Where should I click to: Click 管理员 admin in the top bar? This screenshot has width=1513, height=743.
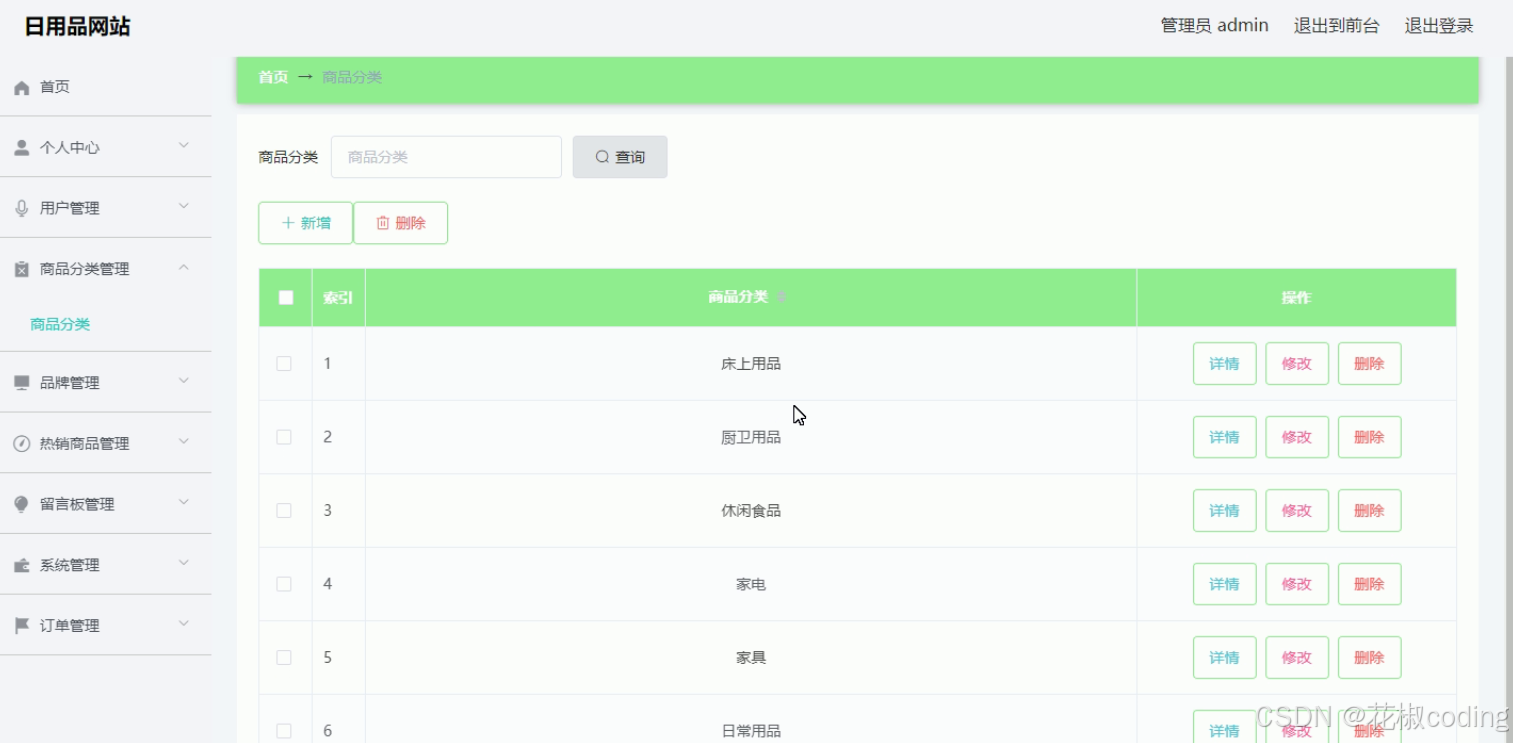(x=1214, y=26)
